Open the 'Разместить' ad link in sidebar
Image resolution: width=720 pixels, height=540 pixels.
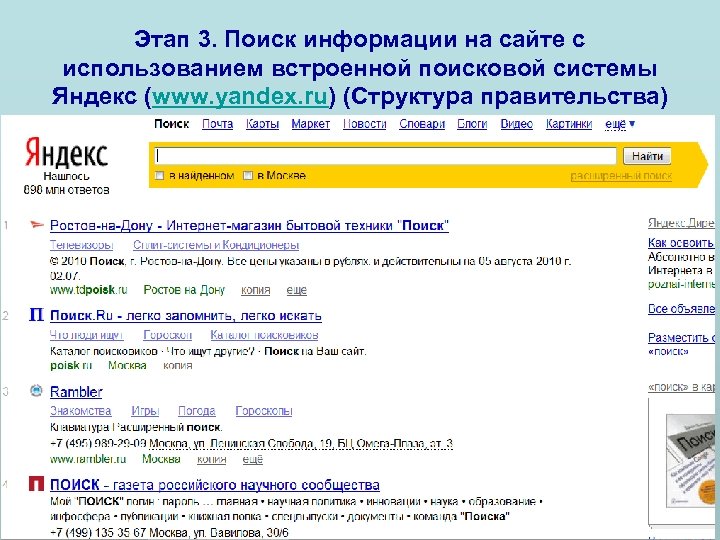[681, 338]
